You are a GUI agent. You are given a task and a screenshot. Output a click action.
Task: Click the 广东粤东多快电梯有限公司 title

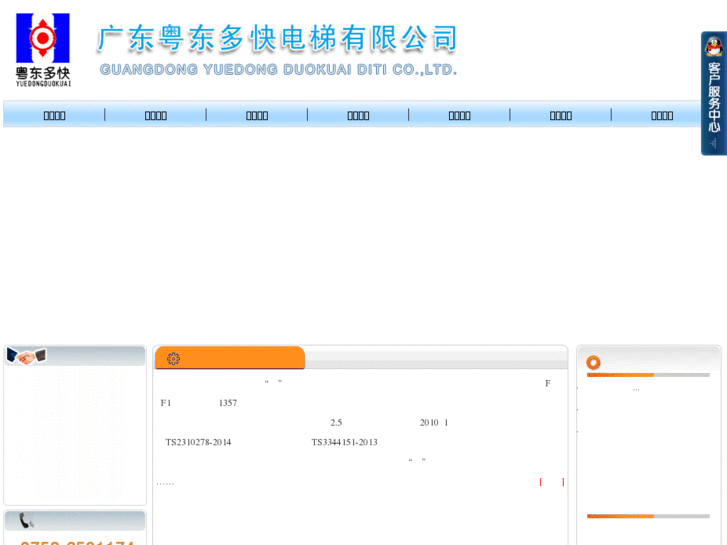[277, 38]
